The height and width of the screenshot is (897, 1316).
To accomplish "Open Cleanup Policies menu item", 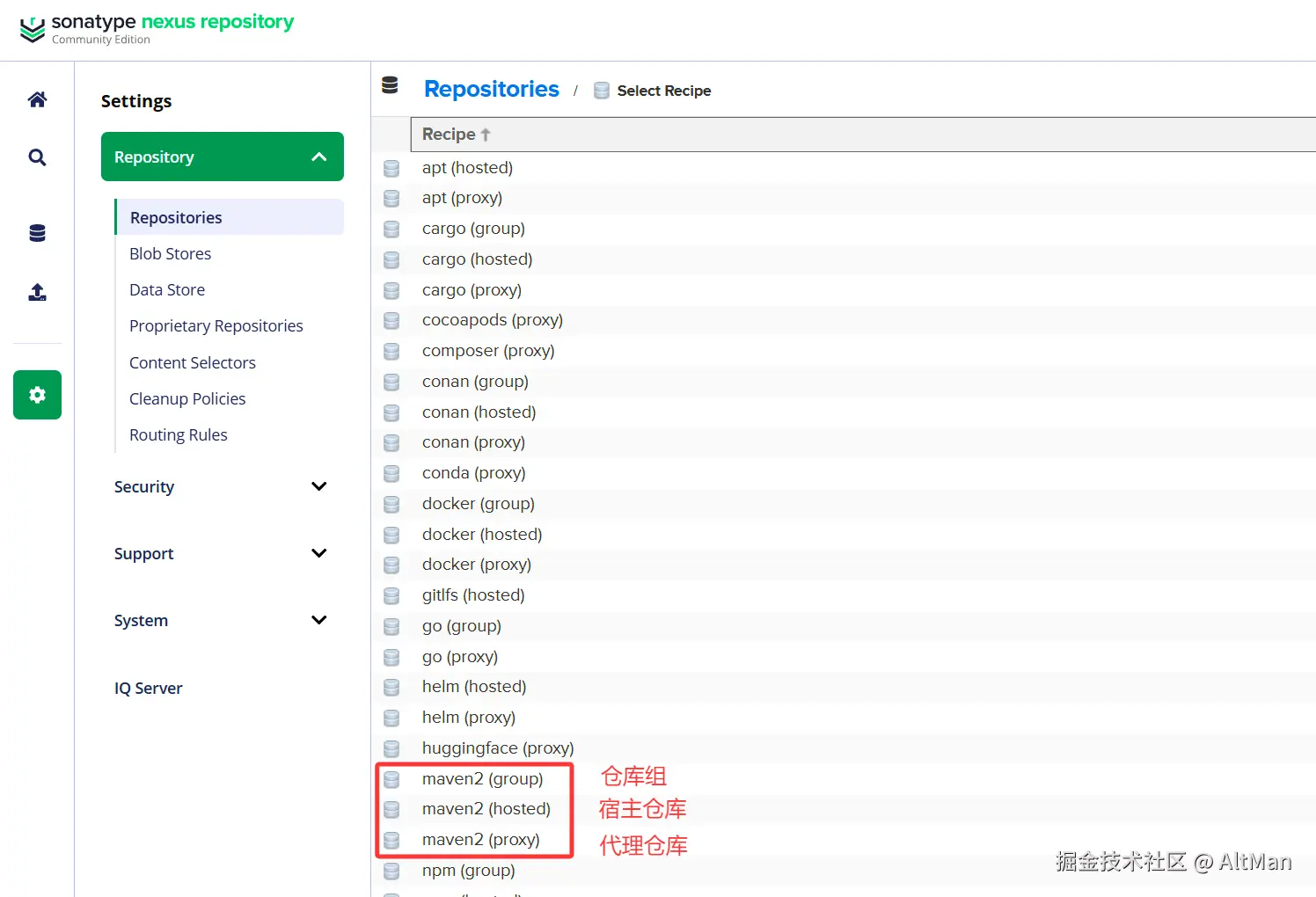I will (187, 398).
